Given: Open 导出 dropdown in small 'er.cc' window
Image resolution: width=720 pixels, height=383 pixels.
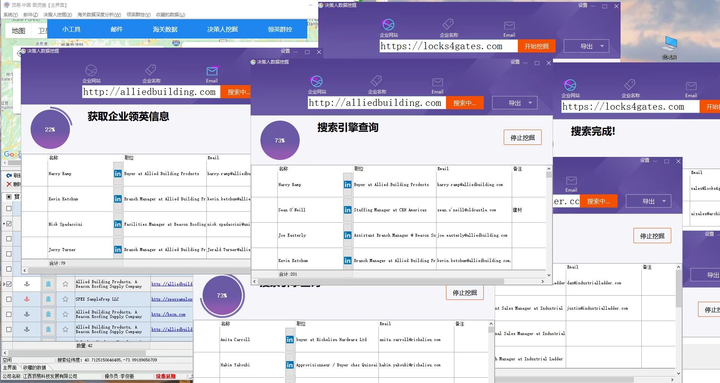Looking at the screenshot, I should point(648,201).
